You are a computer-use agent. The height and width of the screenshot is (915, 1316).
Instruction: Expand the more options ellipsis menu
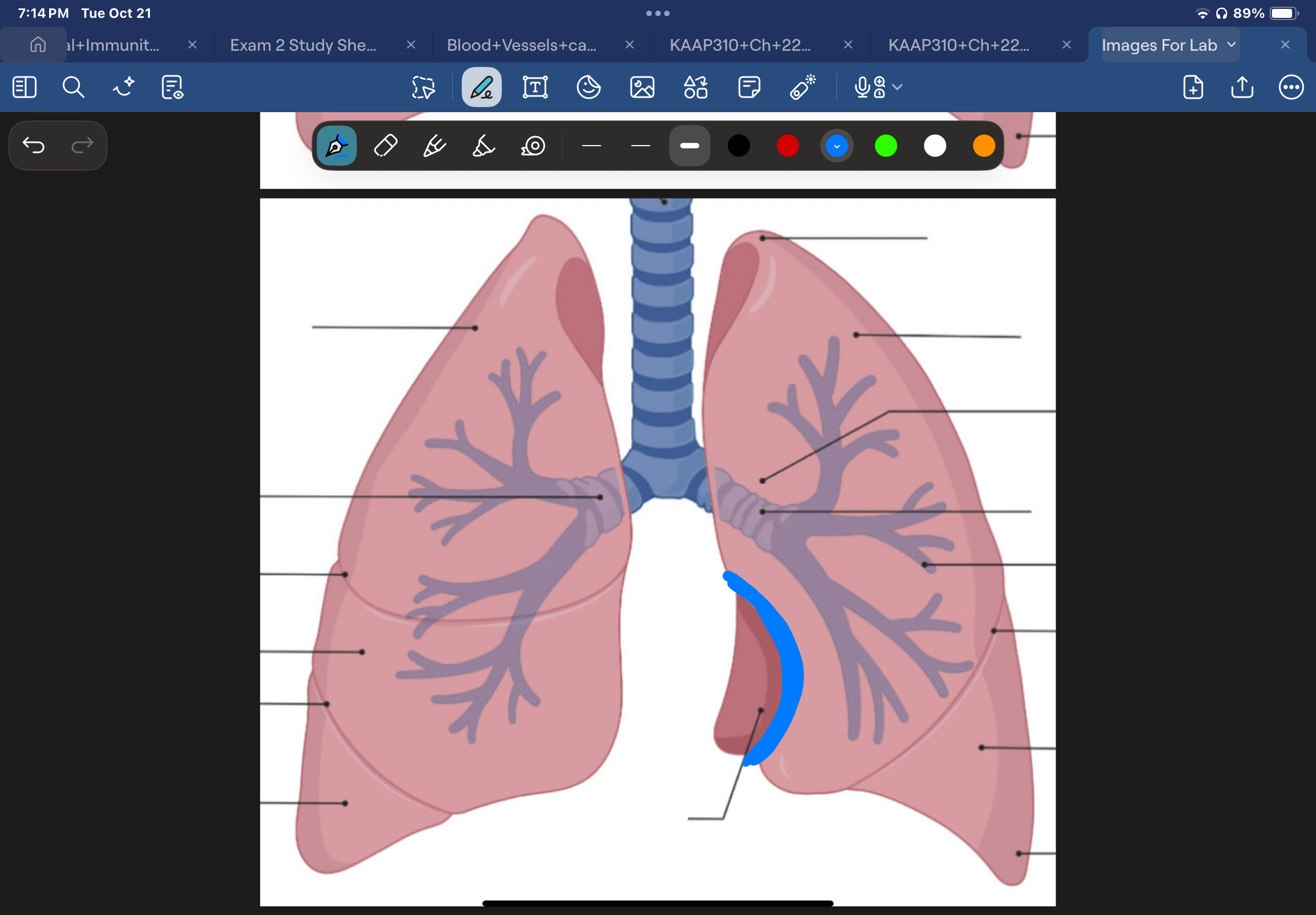pos(1292,87)
